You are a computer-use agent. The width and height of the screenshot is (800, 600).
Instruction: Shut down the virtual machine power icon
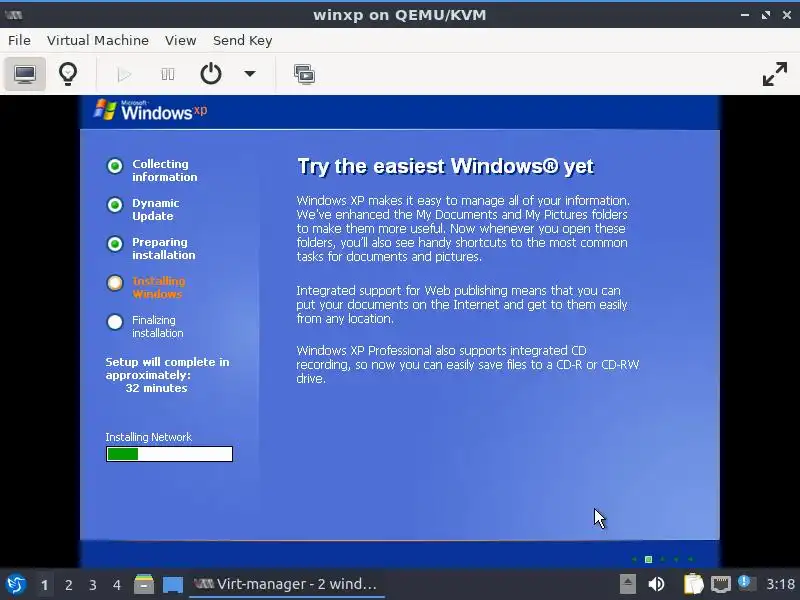click(x=211, y=74)
